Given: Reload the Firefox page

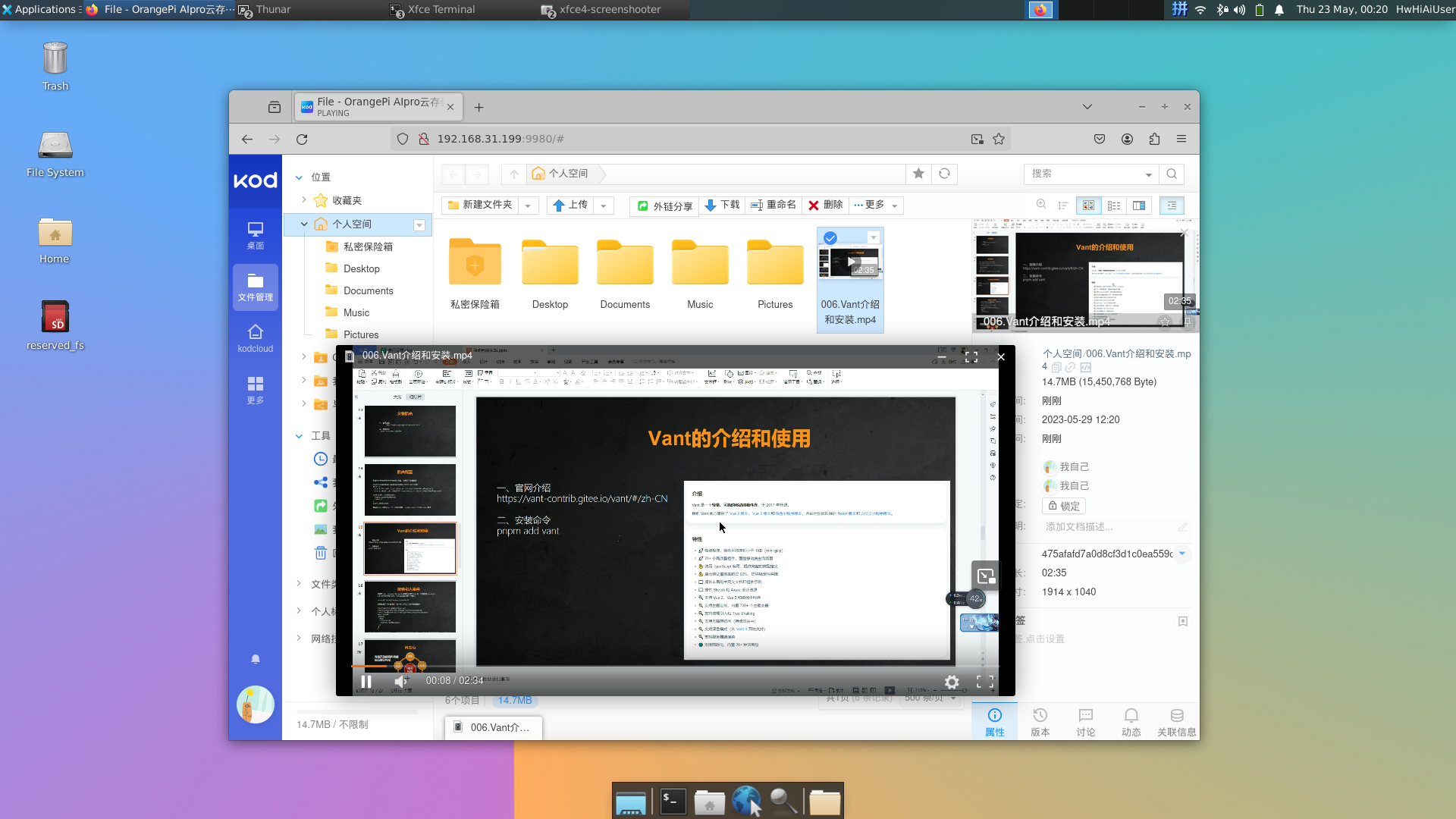Looking at the screenshot, I should 302,139.
